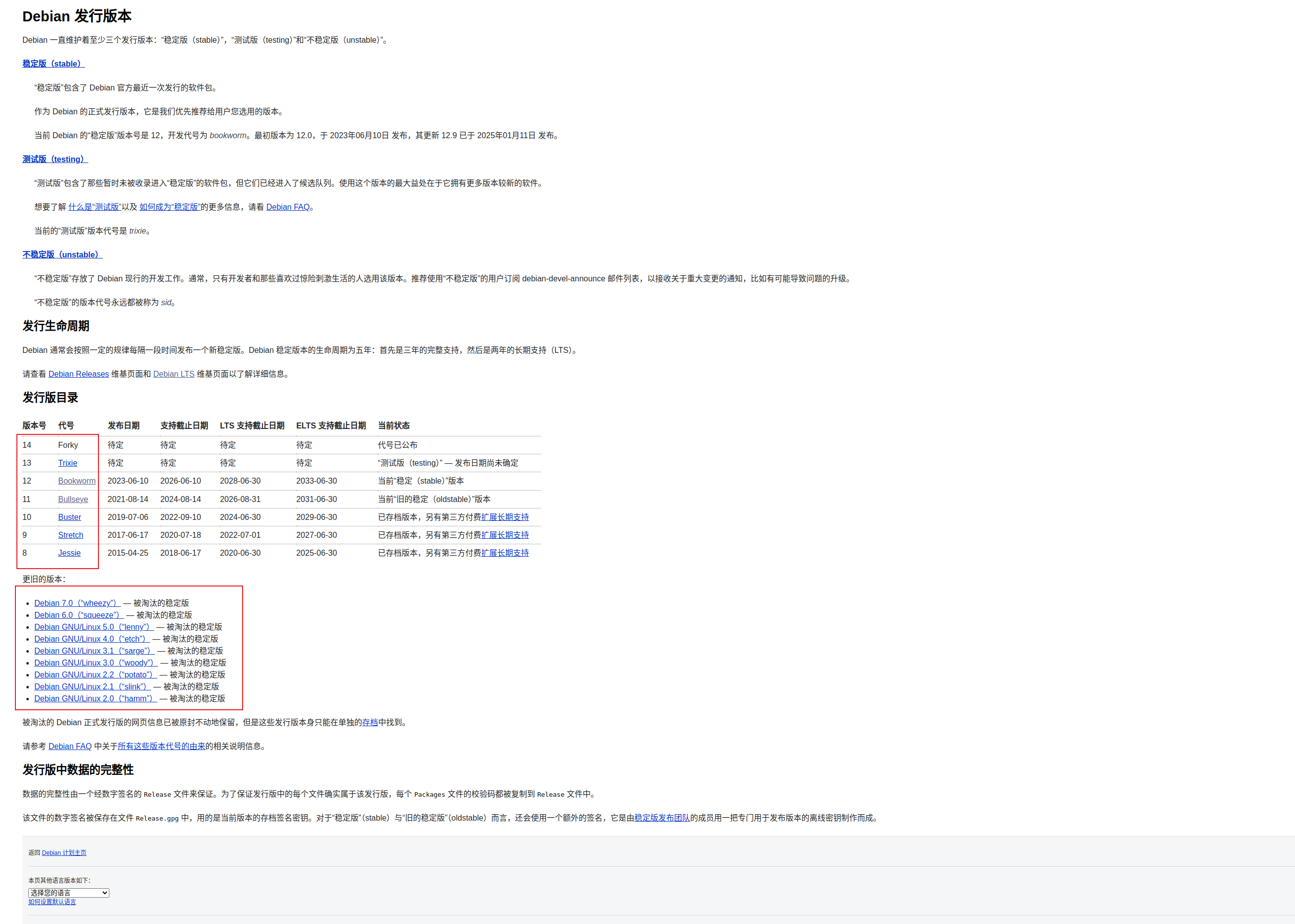
Task: Click the 发行版目录 heading
Action: point(51,398)
